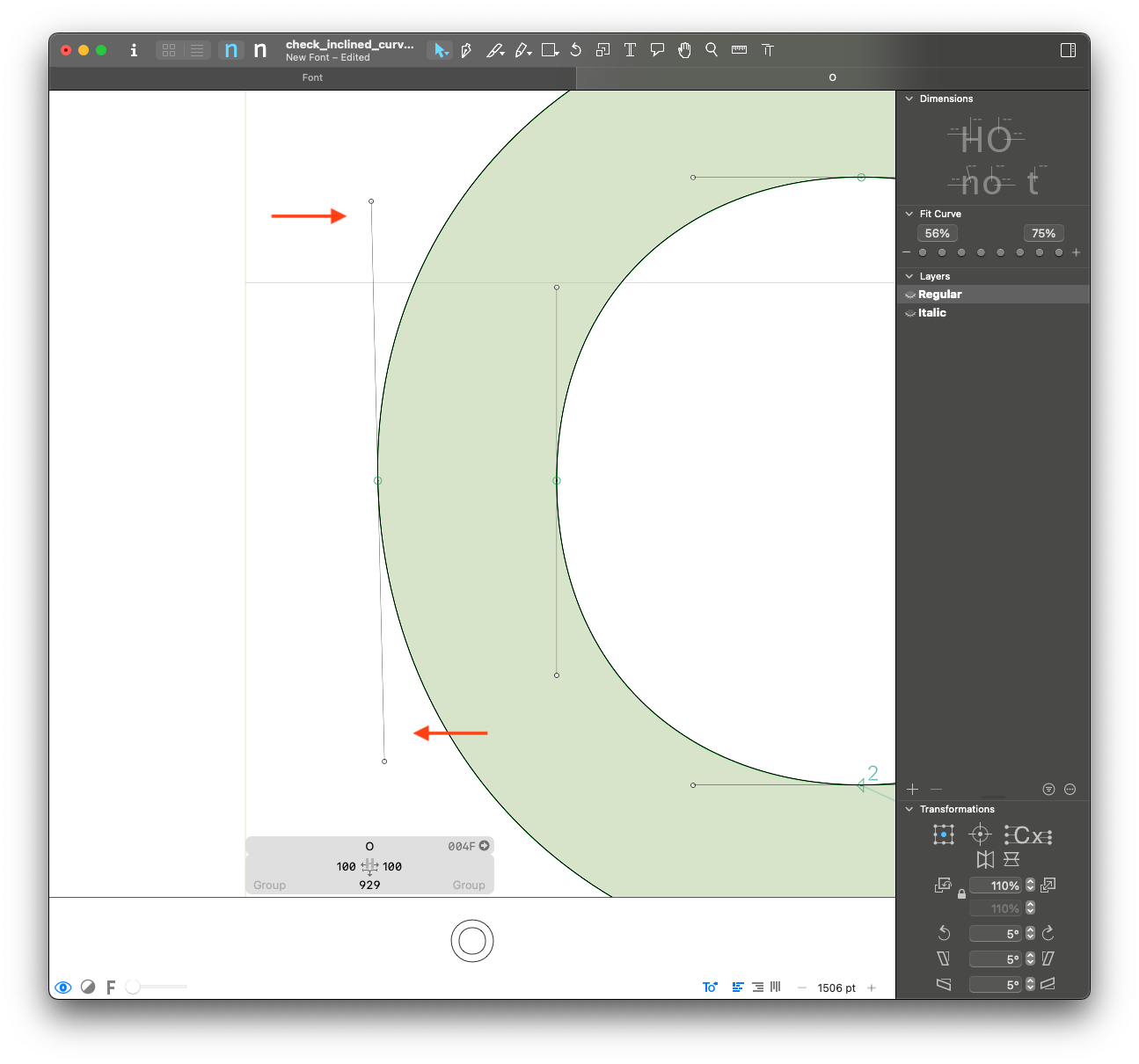Select the Zoom magnifier tool

[x=712, y=50]
